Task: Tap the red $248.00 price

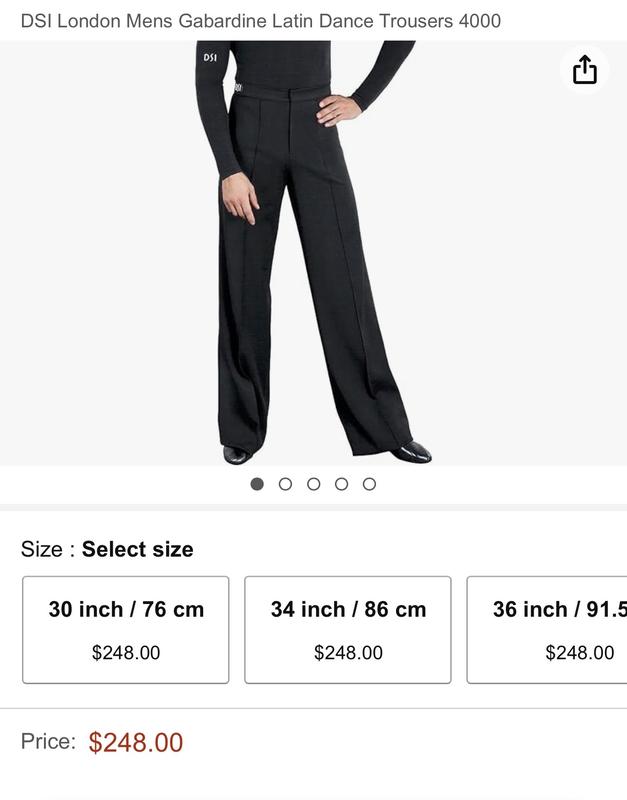Action: pyautogui.click(x=136, y=742)
